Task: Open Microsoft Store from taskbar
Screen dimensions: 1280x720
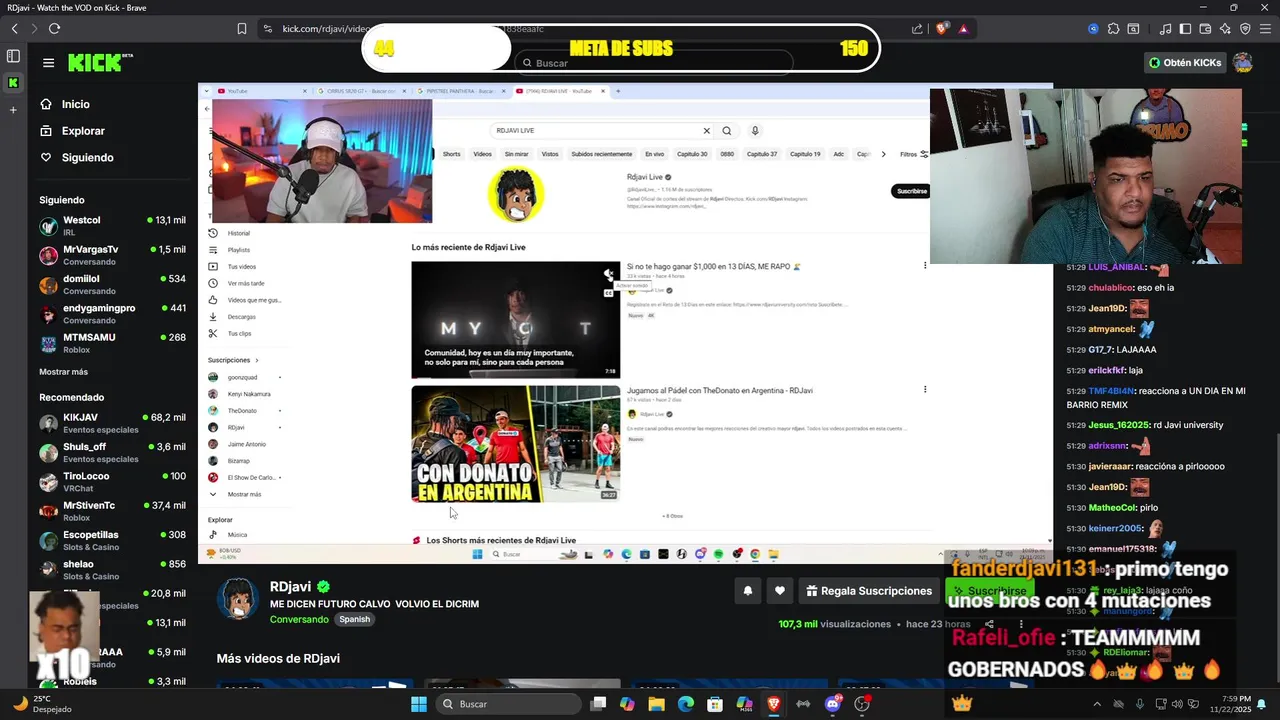Action: (x=715, y=704)
